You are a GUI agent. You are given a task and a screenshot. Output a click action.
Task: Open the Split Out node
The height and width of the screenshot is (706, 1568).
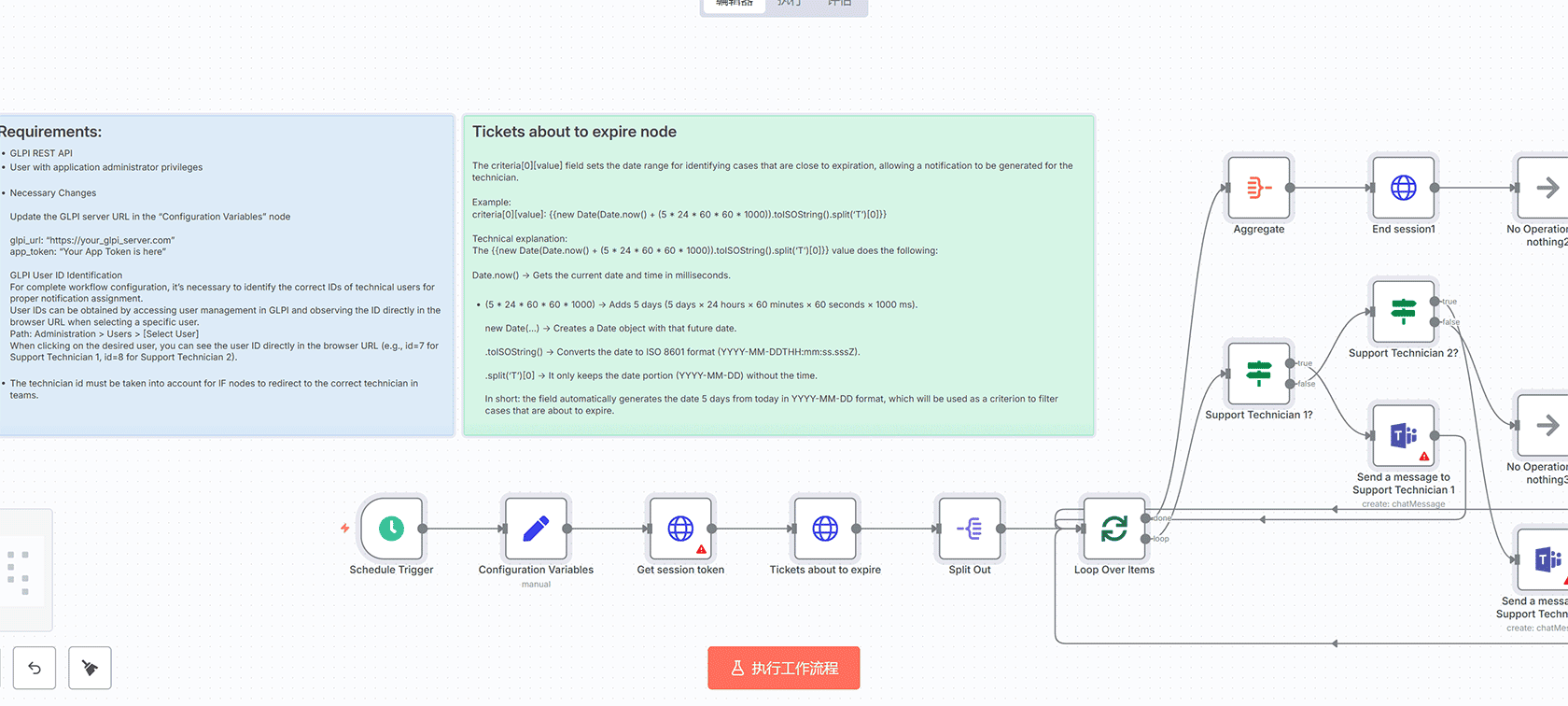coord(970,529)
